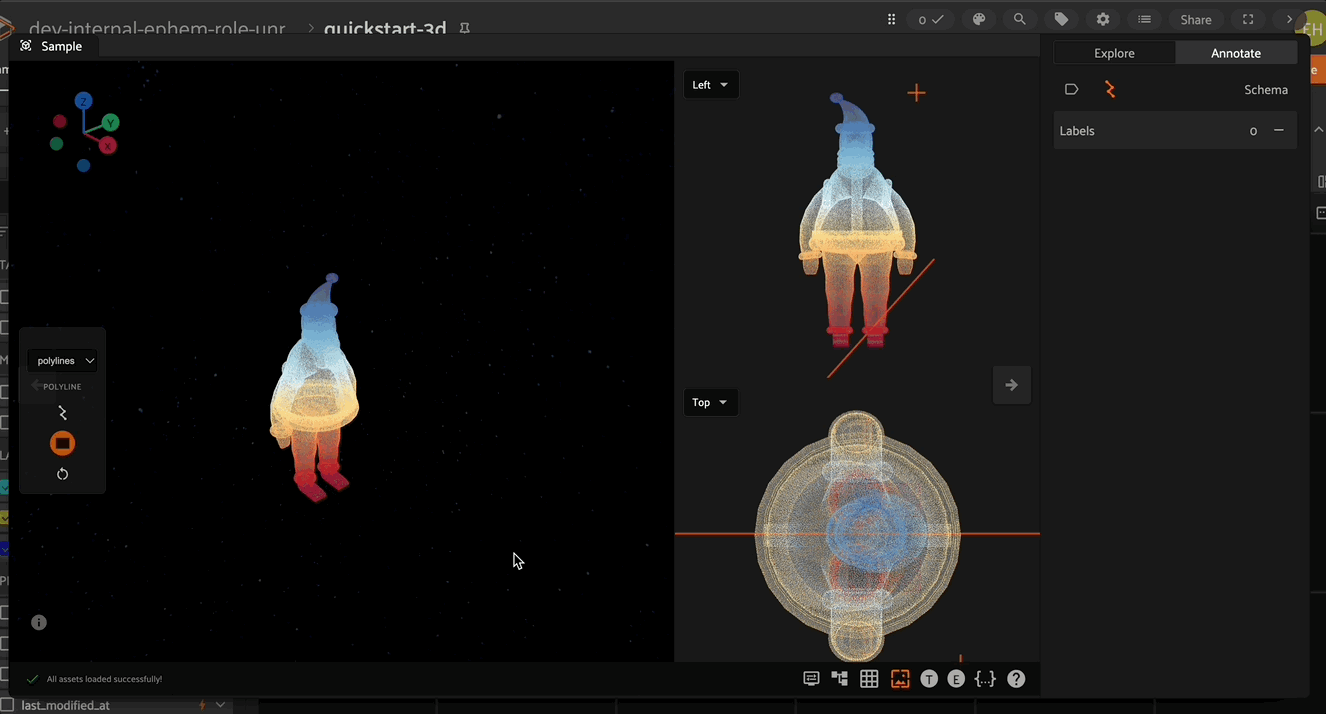Click the polyline tool in left toolbar
Screen dimensions: 1326x714
62,413
